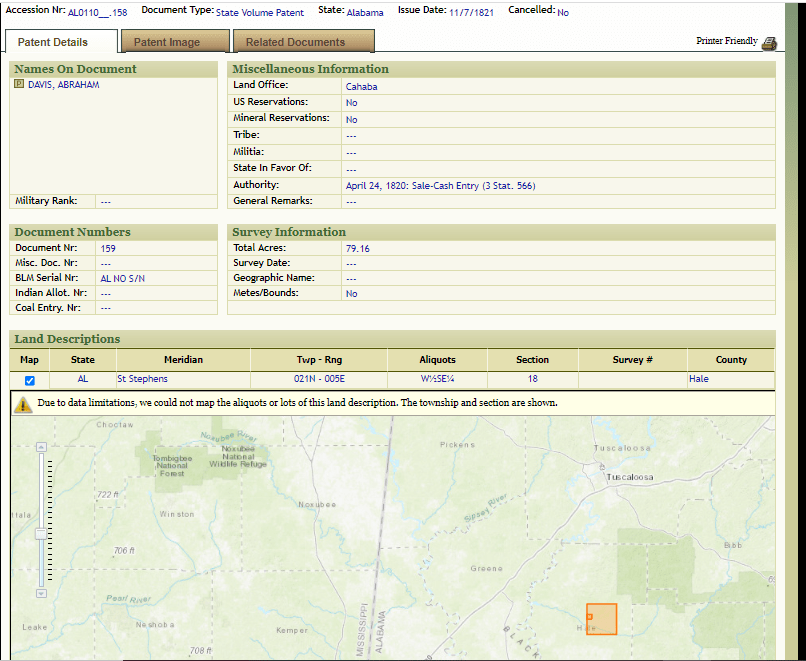
Task: Click the Tuscaloosa label on the map
Action: coord(629,477)
